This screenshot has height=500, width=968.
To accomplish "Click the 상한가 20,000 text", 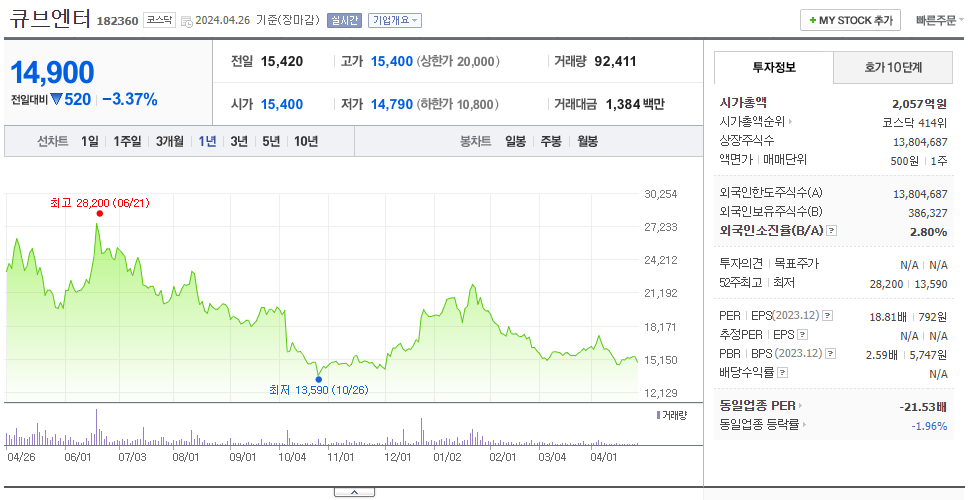I will click(x=457, y=61).
